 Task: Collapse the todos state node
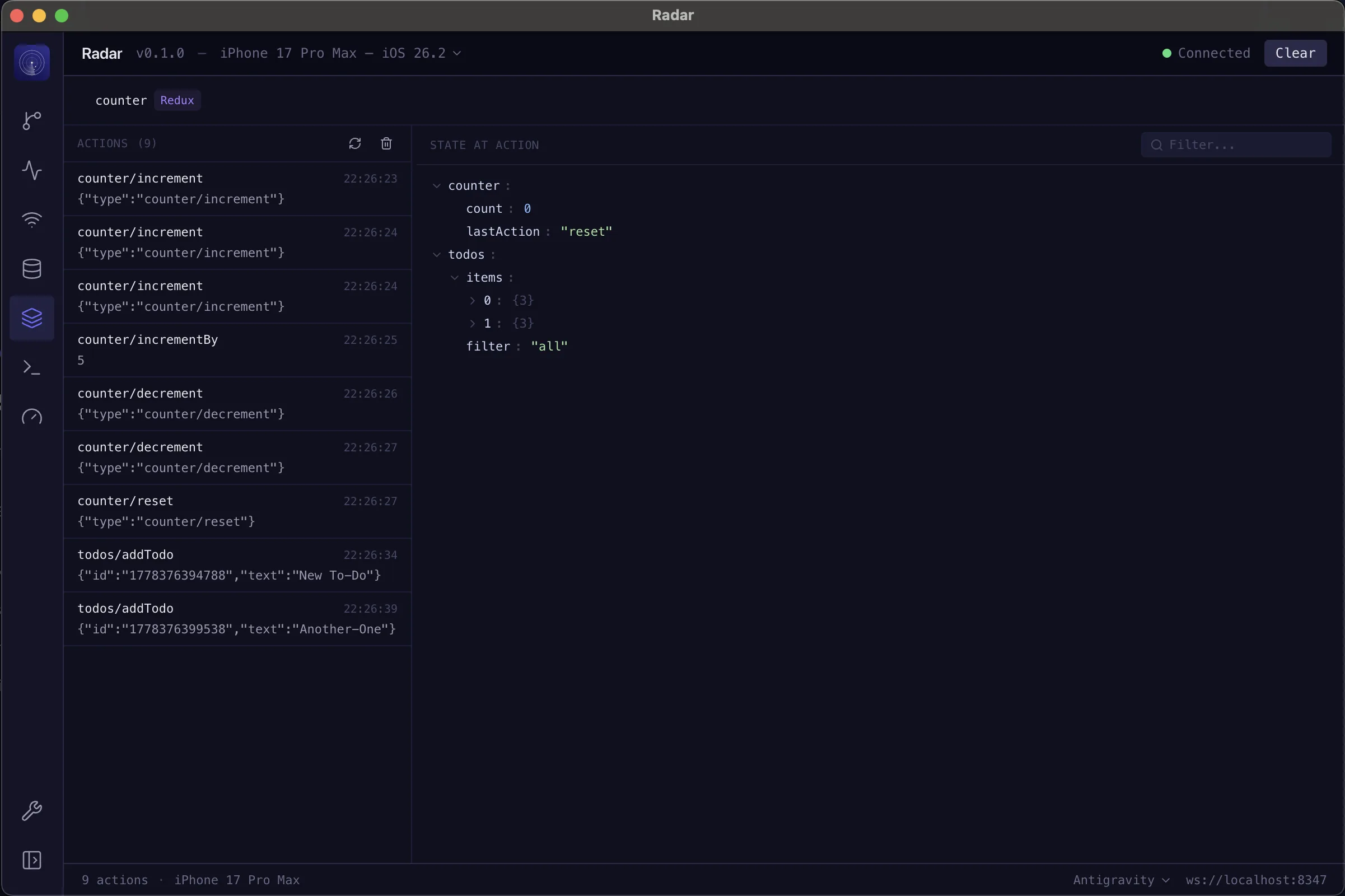pyautogui.click(x=437, y=254)
